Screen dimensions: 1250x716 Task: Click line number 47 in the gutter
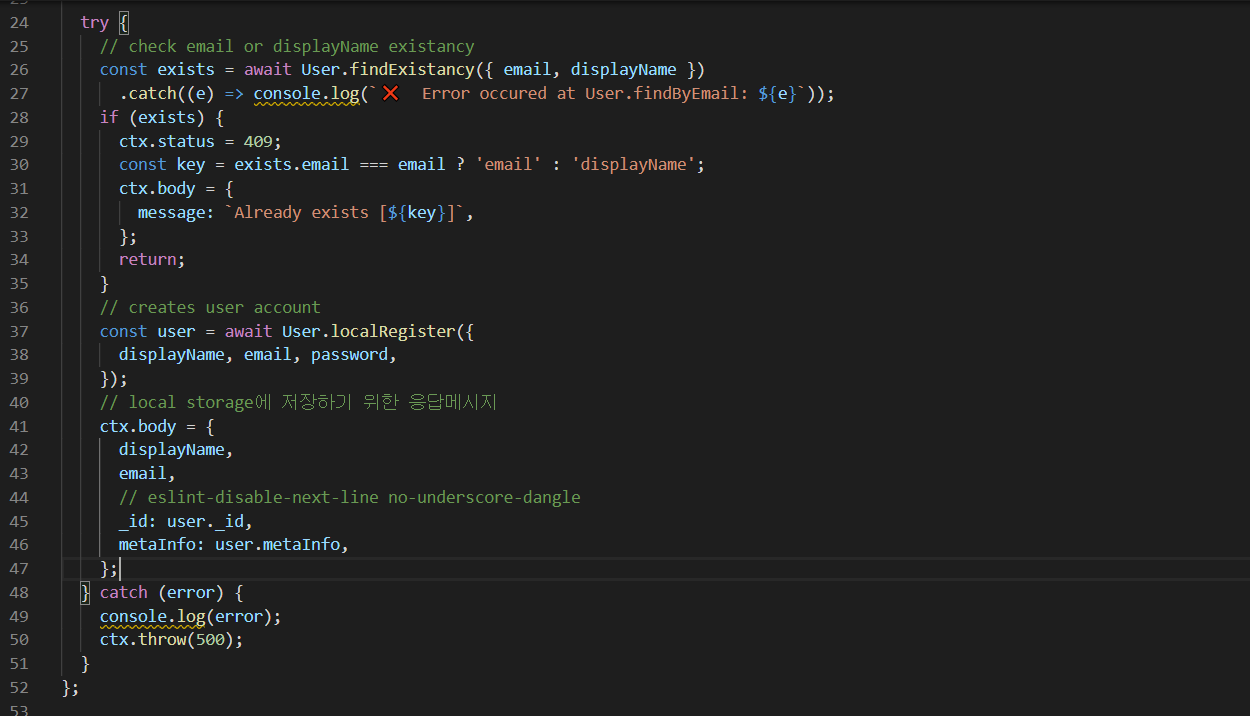pos(19,568)
